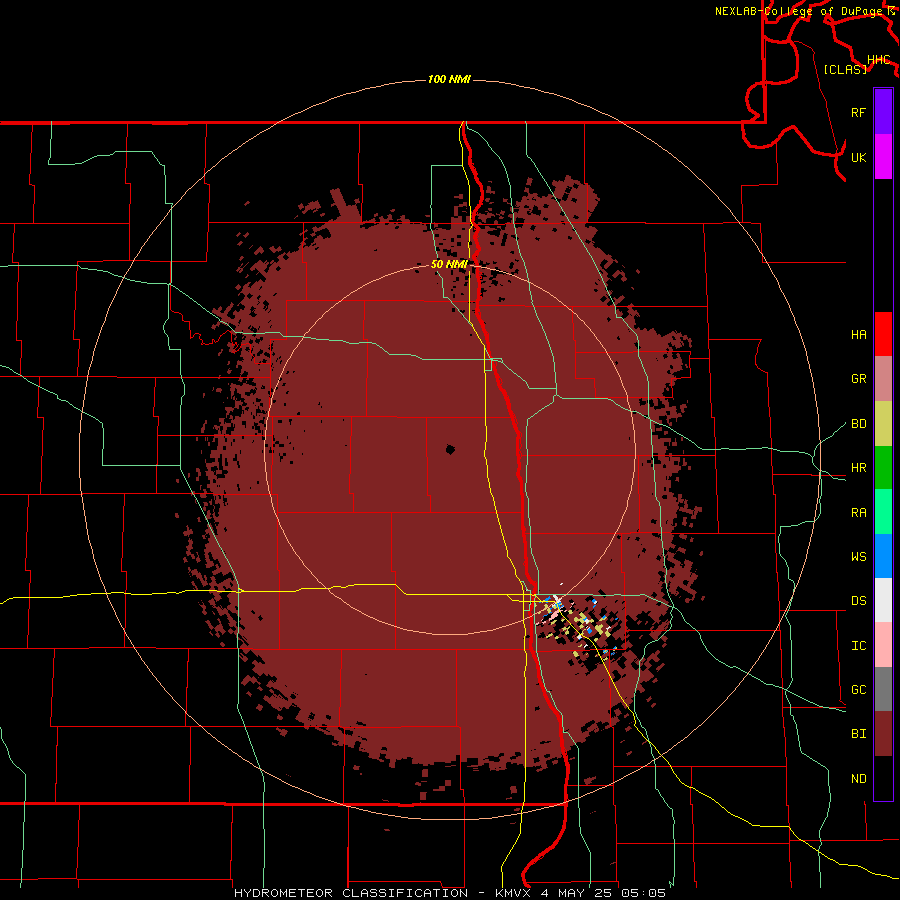Click the GR legend label
The height and width of the screenshot is (900, 900).
point(859,379)
